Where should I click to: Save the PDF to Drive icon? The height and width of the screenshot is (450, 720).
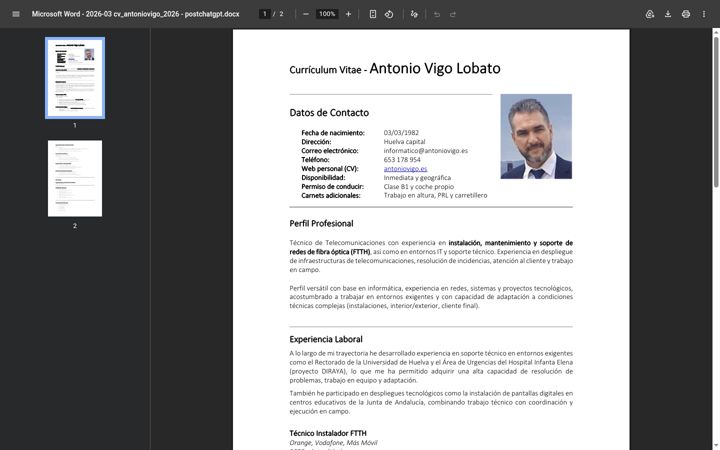click(650, 14)
